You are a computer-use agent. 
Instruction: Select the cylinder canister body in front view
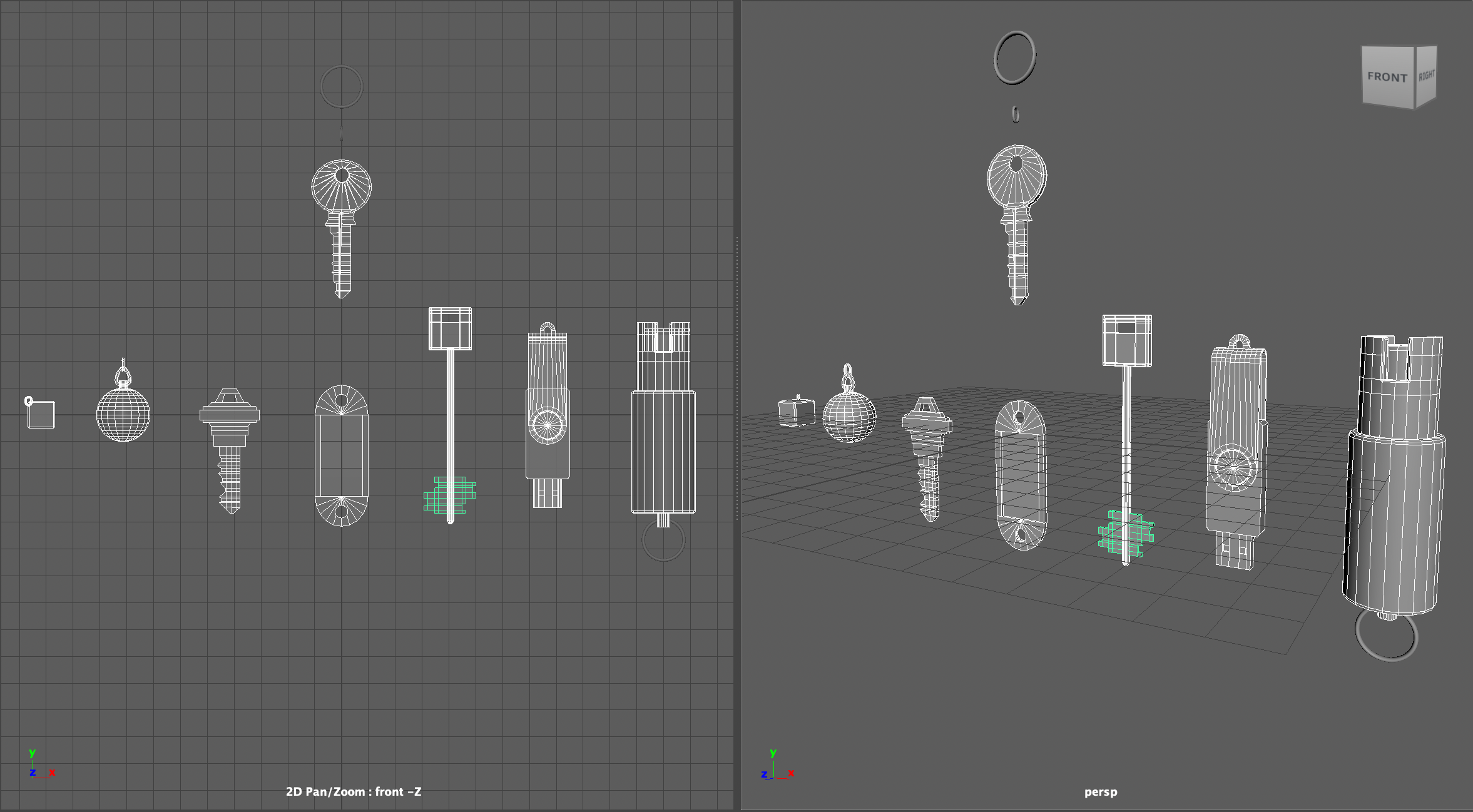coord(663,452)
